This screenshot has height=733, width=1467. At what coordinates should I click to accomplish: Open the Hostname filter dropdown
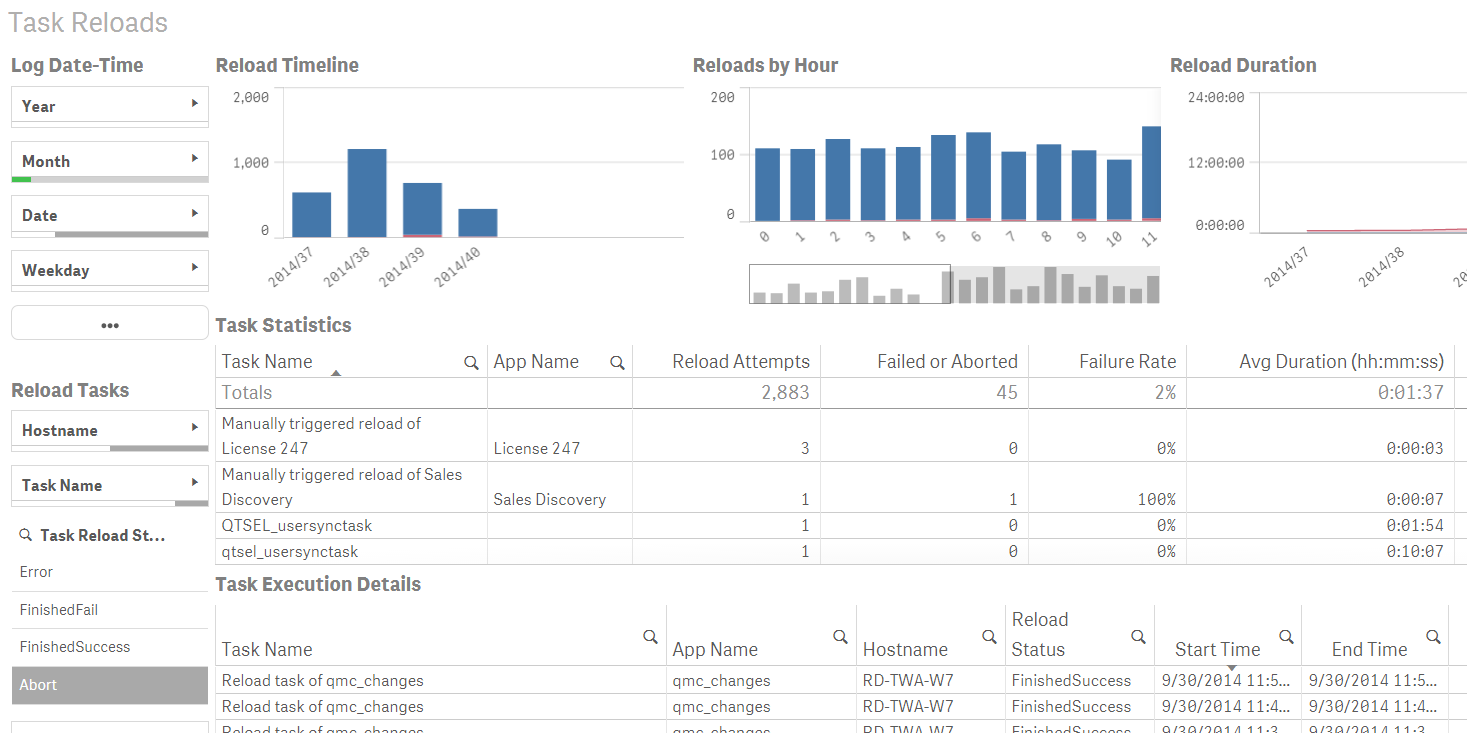[x=110, y=430]
